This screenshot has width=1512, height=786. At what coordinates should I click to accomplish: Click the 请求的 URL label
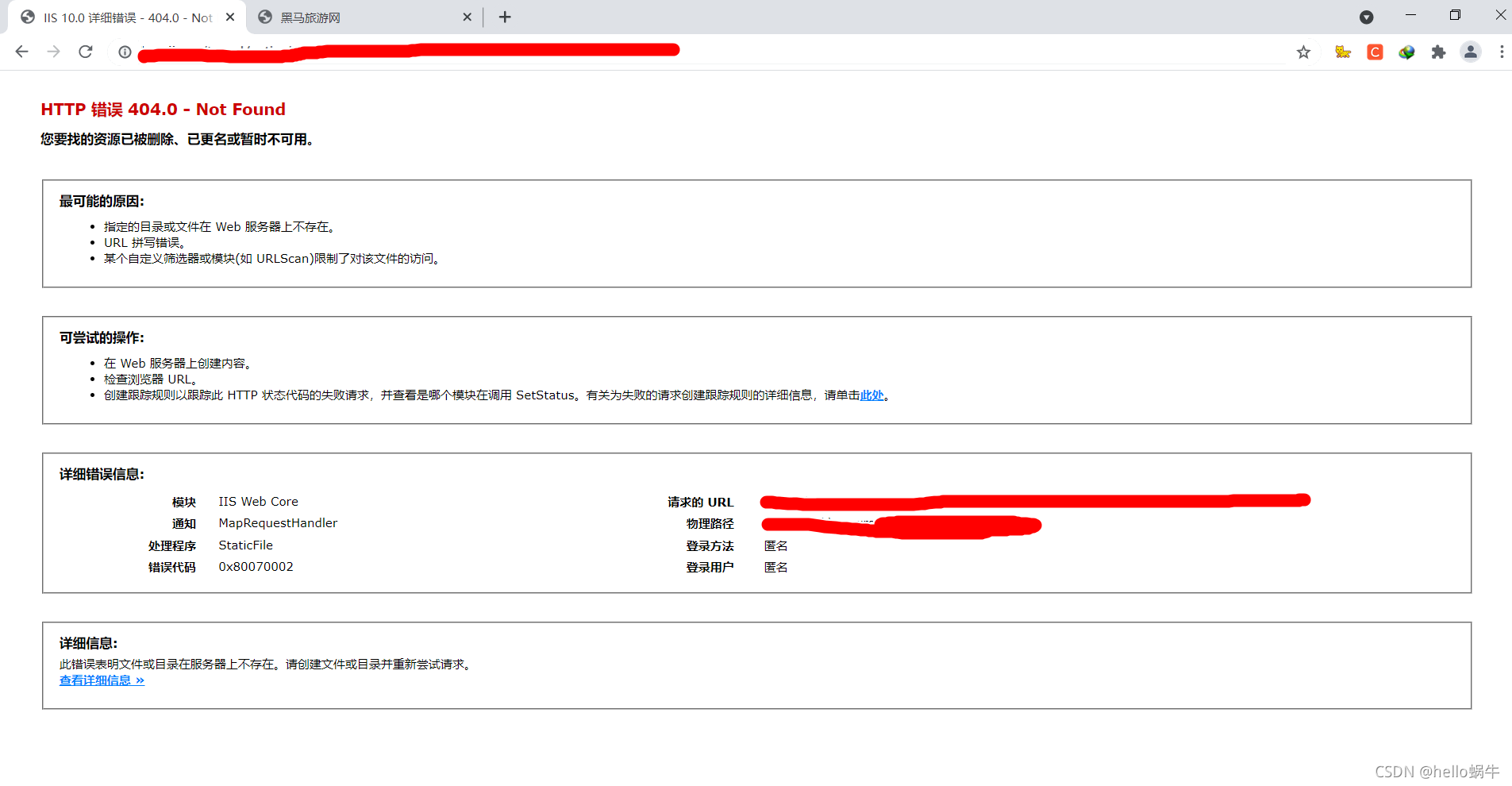tap(700, 502)
